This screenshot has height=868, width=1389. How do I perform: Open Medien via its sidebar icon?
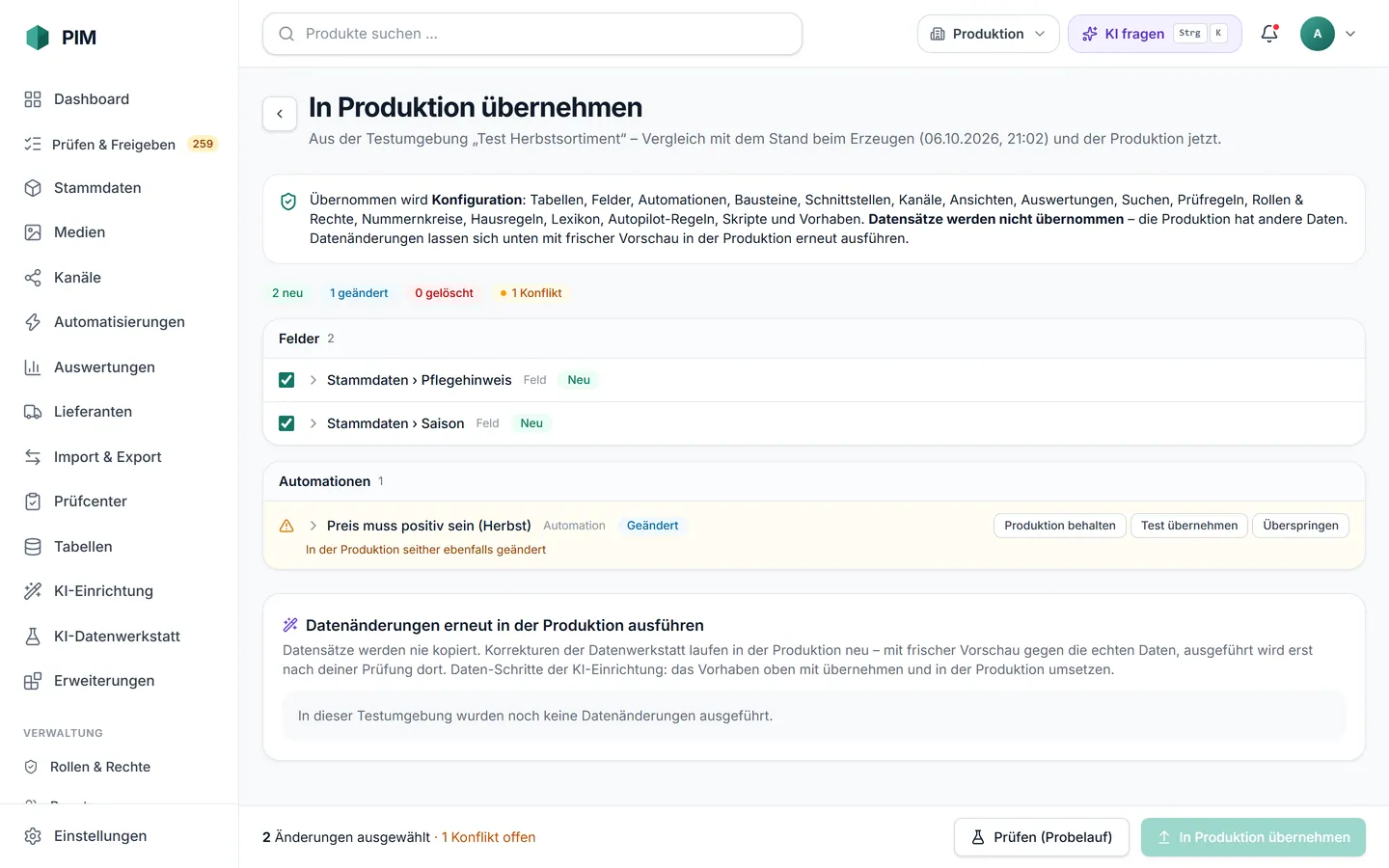pos(33,232)
